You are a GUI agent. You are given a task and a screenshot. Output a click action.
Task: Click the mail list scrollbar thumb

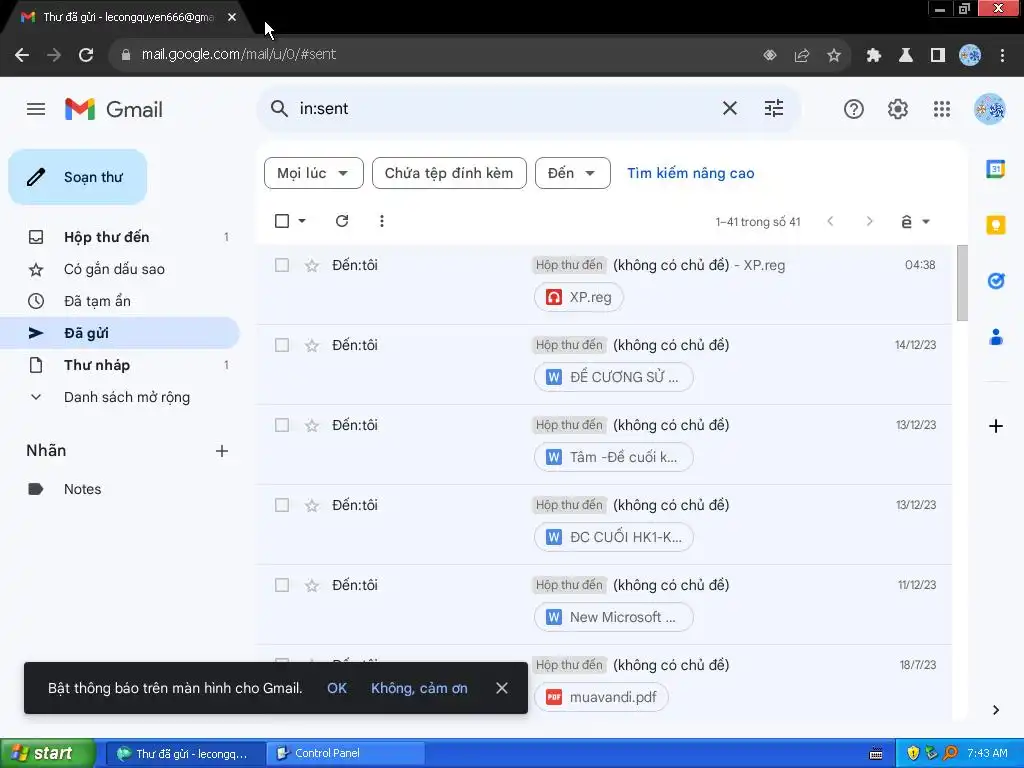click(x=962, y=283)
